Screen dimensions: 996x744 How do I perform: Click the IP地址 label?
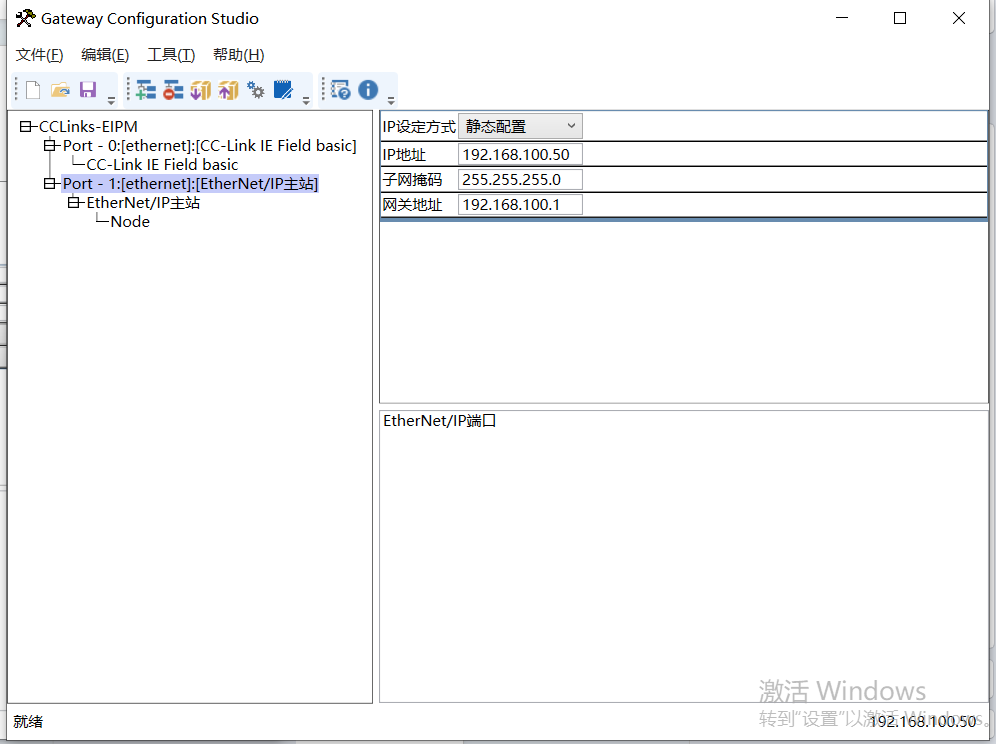pyautogui.click(x=405, y=154)
